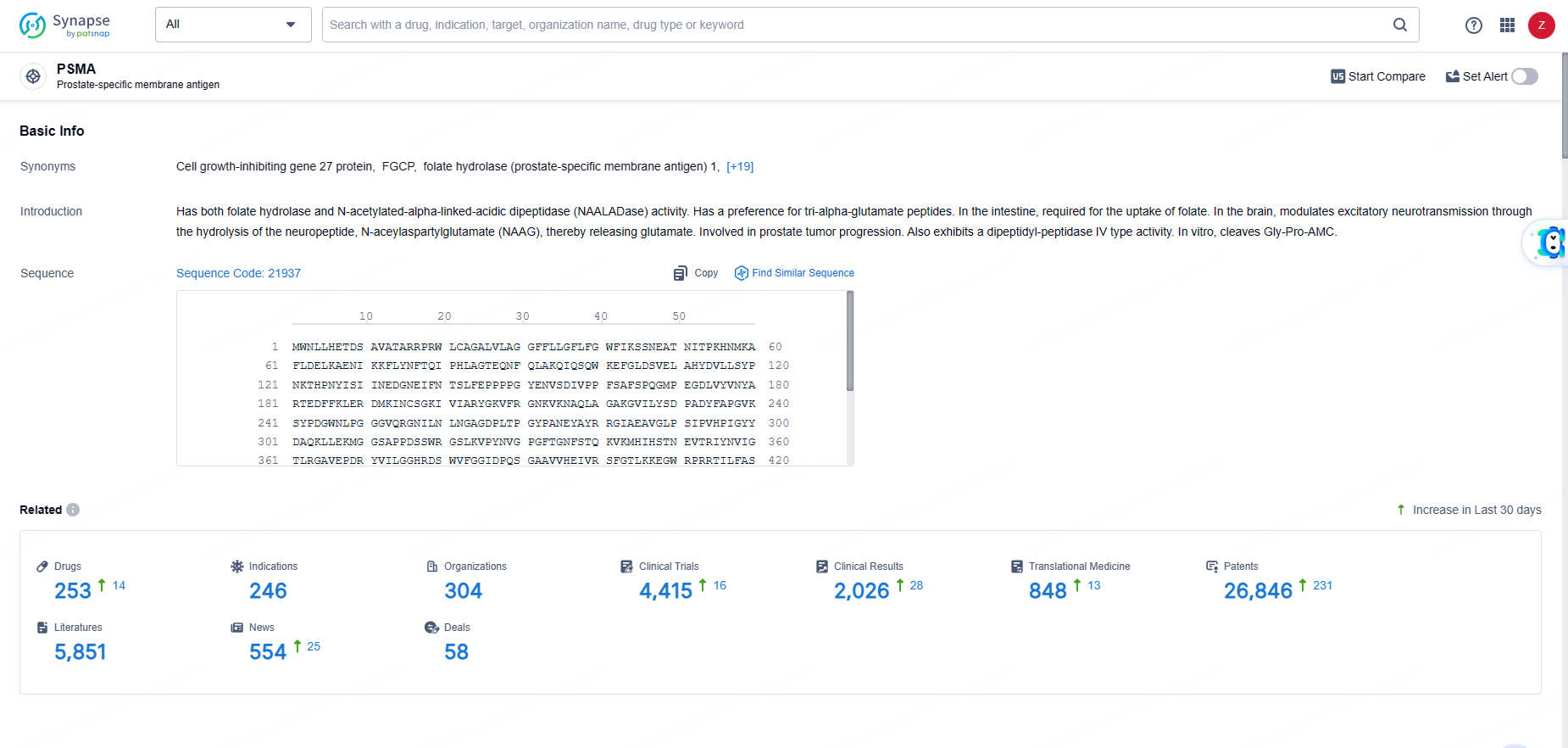The image size is (1568, 748).
Task: Open Sequence Code 21937 link
Action: (x=238, y=273)
